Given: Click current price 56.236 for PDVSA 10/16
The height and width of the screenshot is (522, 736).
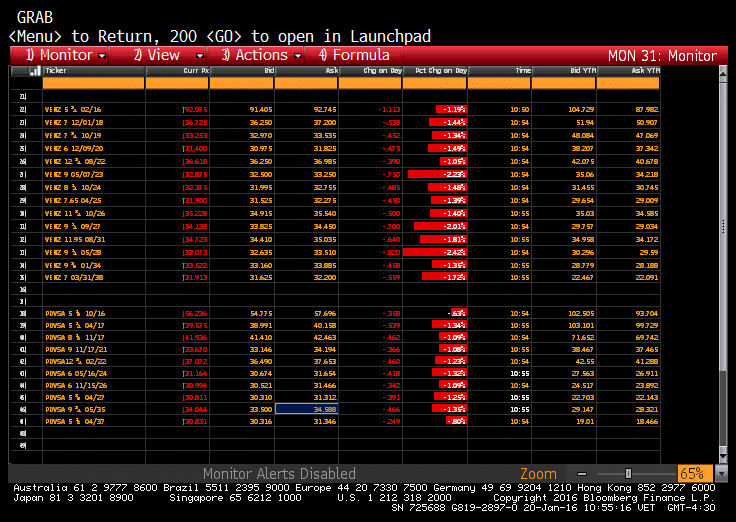Looking at the screenshot, I should 195,314.
